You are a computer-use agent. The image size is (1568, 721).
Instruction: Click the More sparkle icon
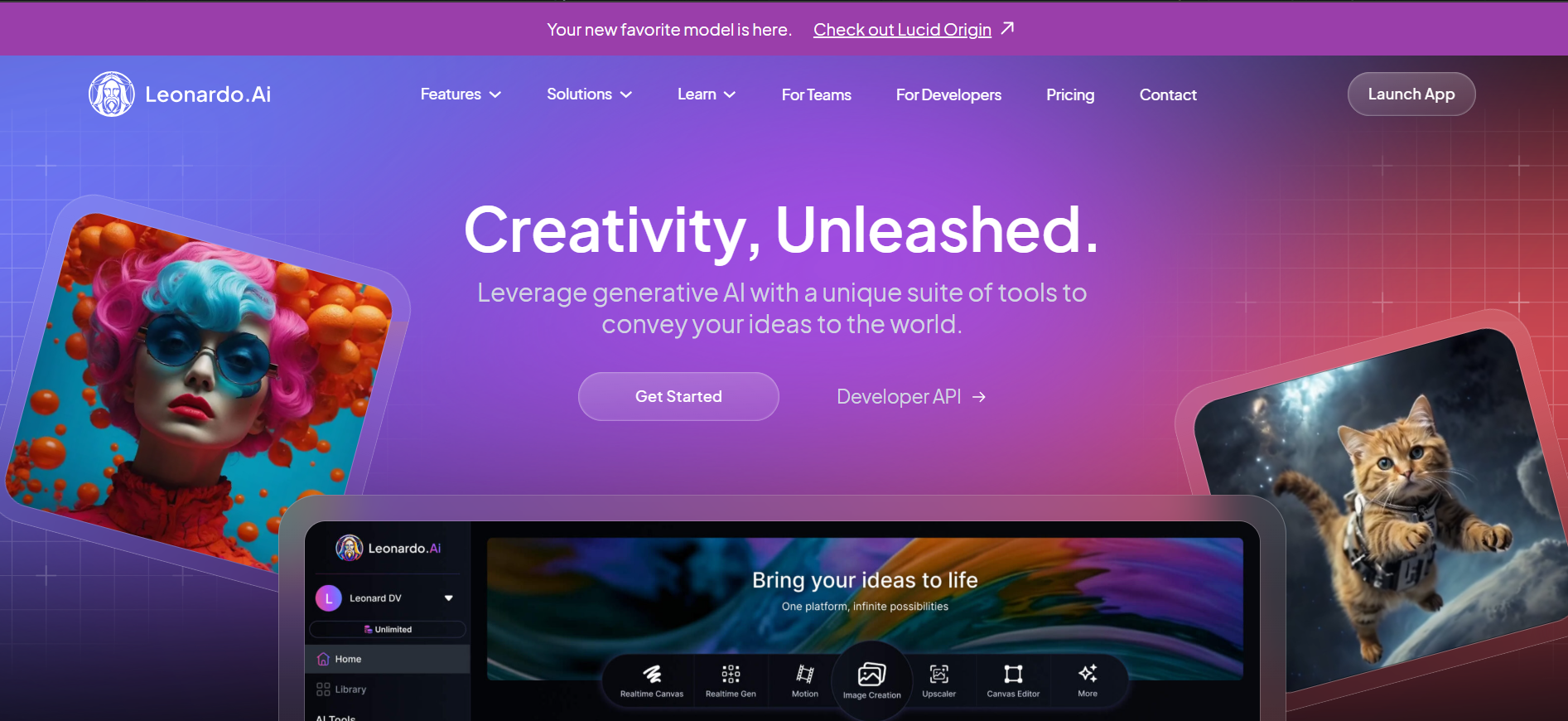tap(1088, 673)
